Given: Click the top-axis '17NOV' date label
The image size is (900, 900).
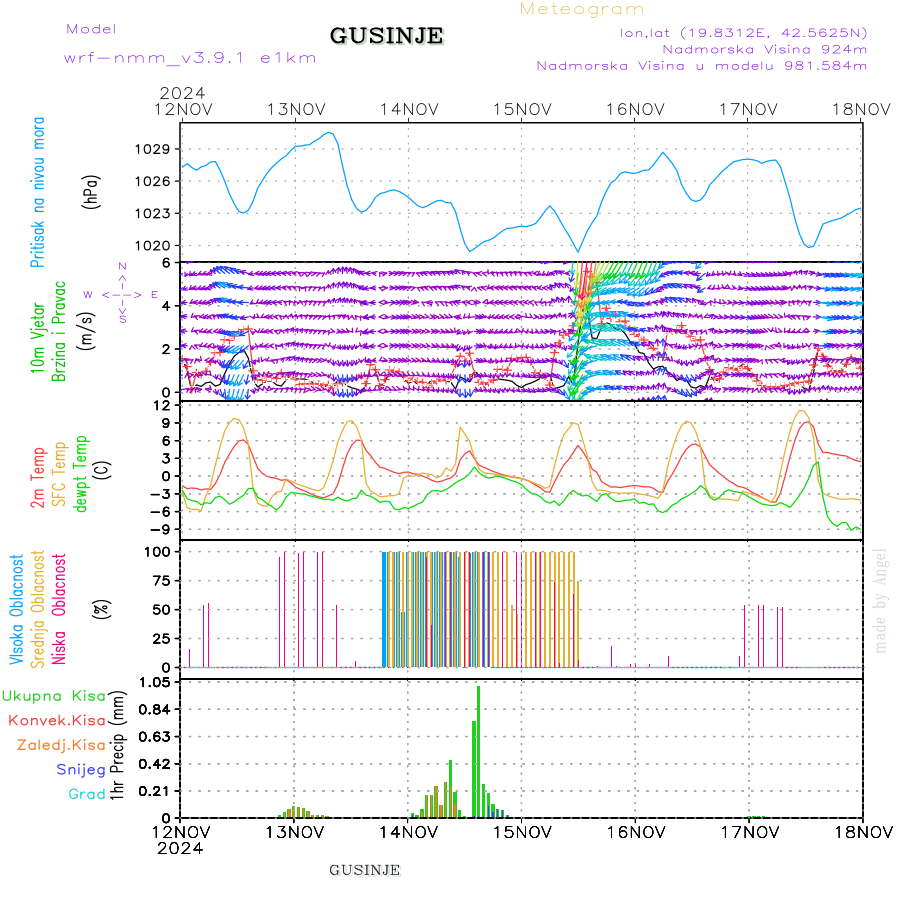Looking at the screenshot, I should click(x=749, y=109).
